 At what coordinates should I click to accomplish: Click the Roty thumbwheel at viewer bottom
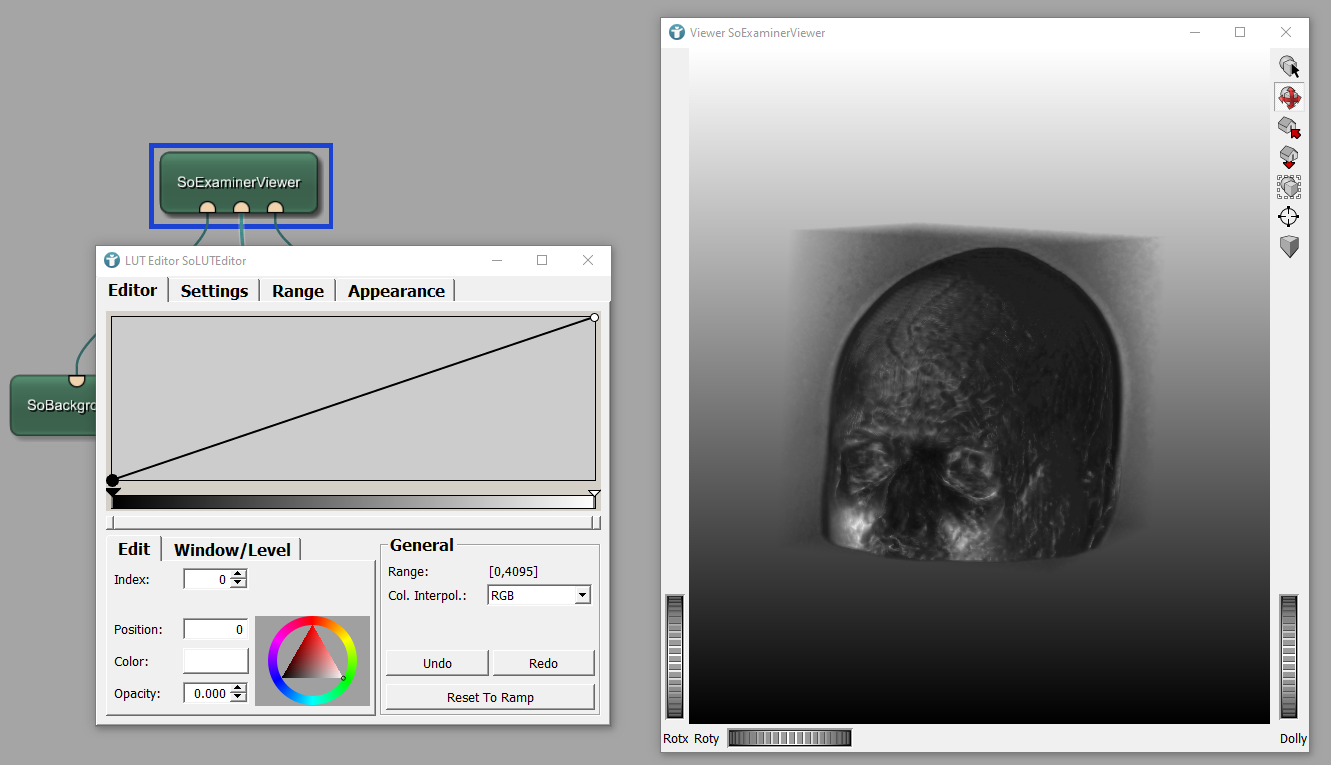[x=789, y=738]
